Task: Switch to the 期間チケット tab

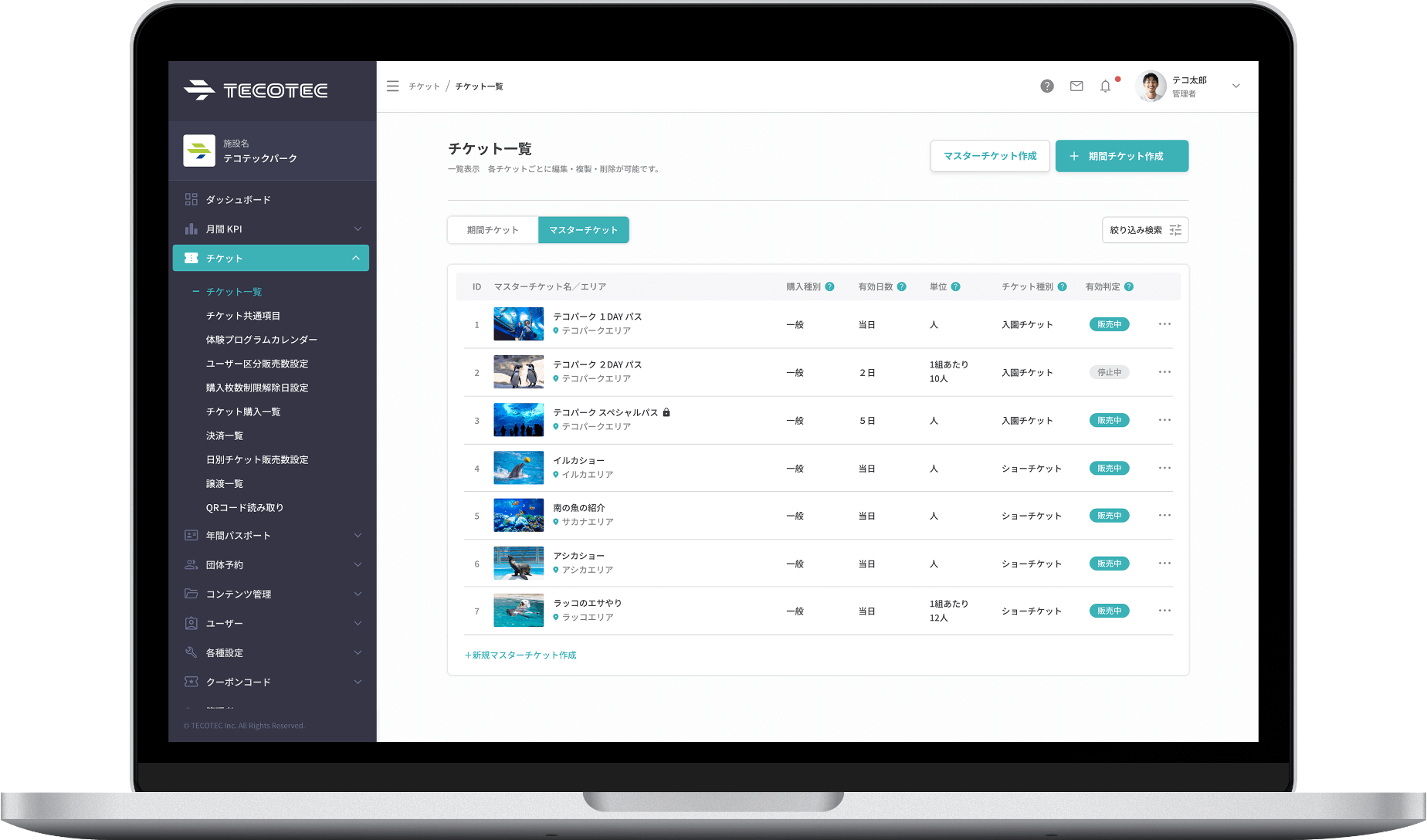Action: pos(493,230)
